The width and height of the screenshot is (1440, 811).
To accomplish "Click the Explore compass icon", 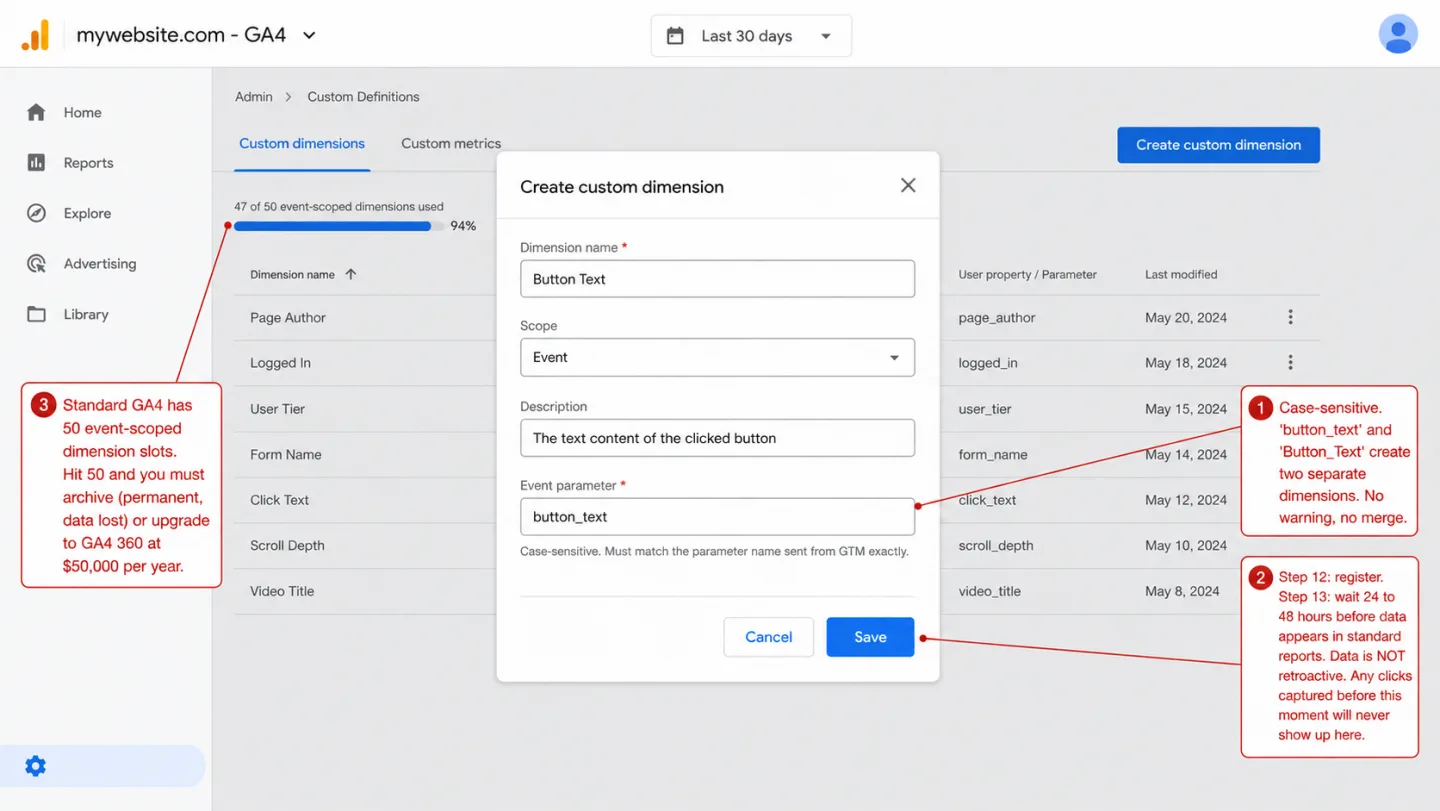I will 36,213.
